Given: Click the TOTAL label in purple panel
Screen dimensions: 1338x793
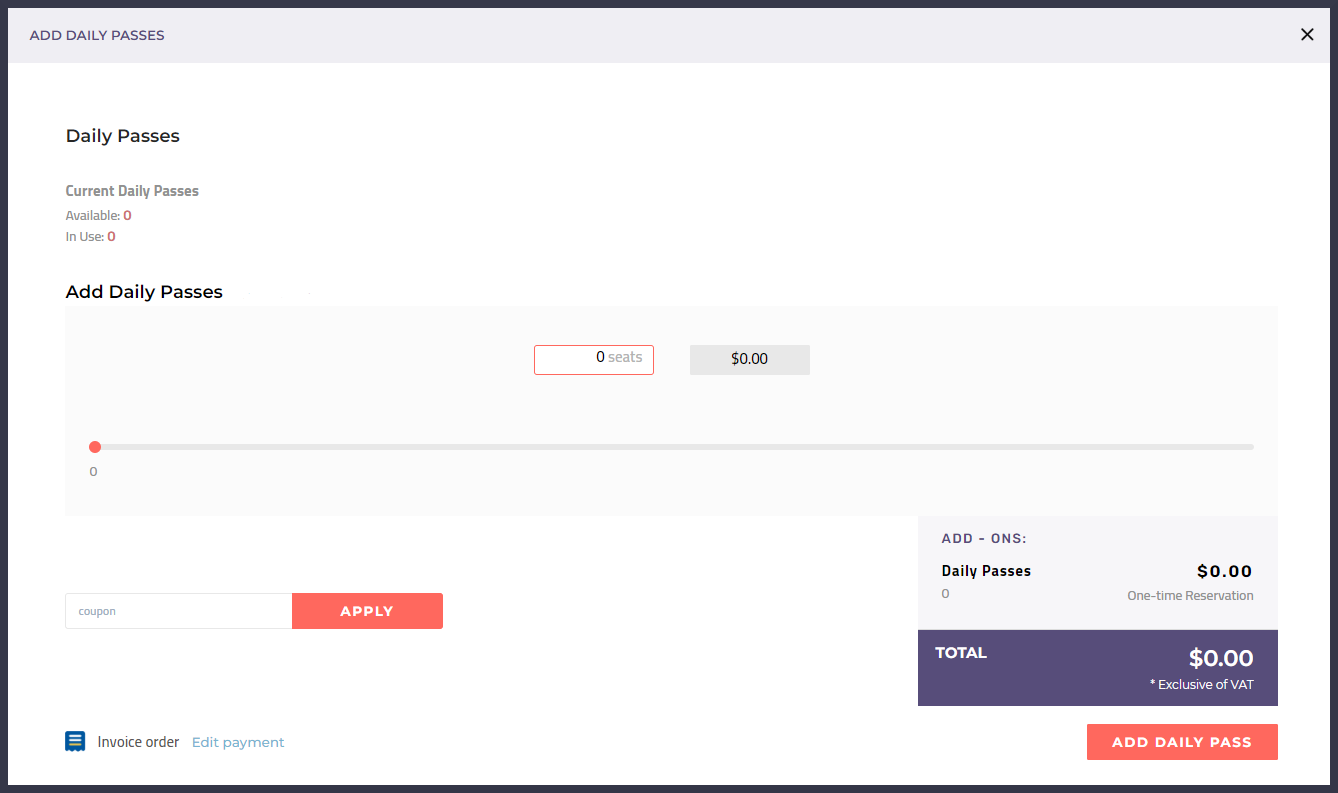Looking at the screenshot, I should click(961, 653).
